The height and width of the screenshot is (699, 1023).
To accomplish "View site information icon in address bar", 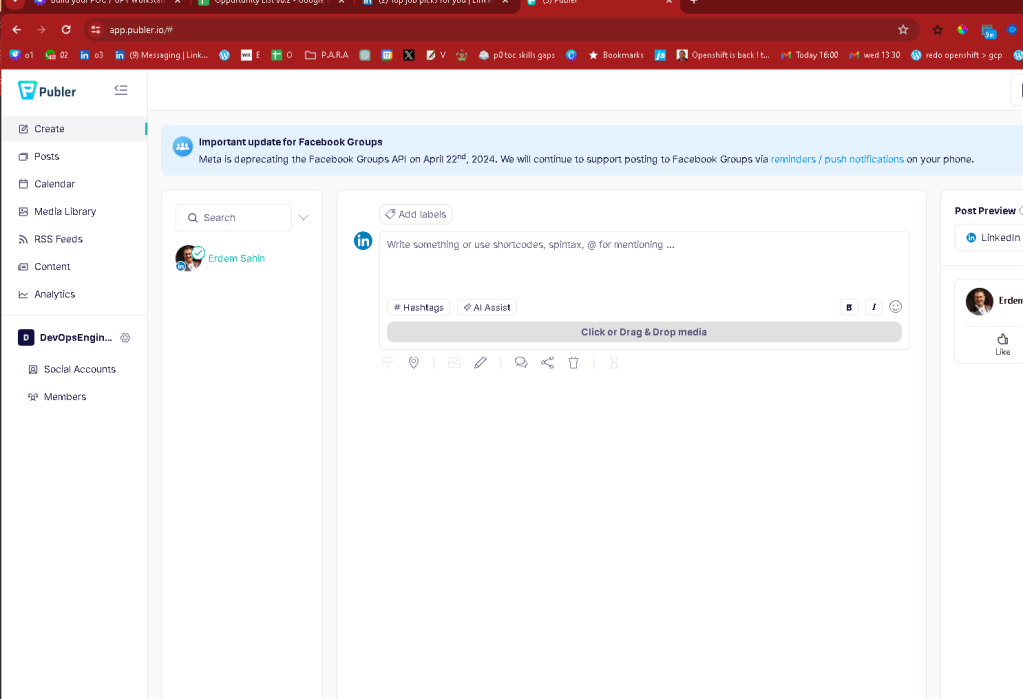I will [x=95, y=29].
